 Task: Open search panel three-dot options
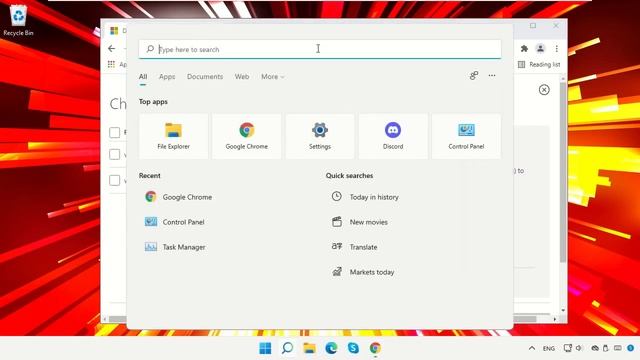point(492,76)
